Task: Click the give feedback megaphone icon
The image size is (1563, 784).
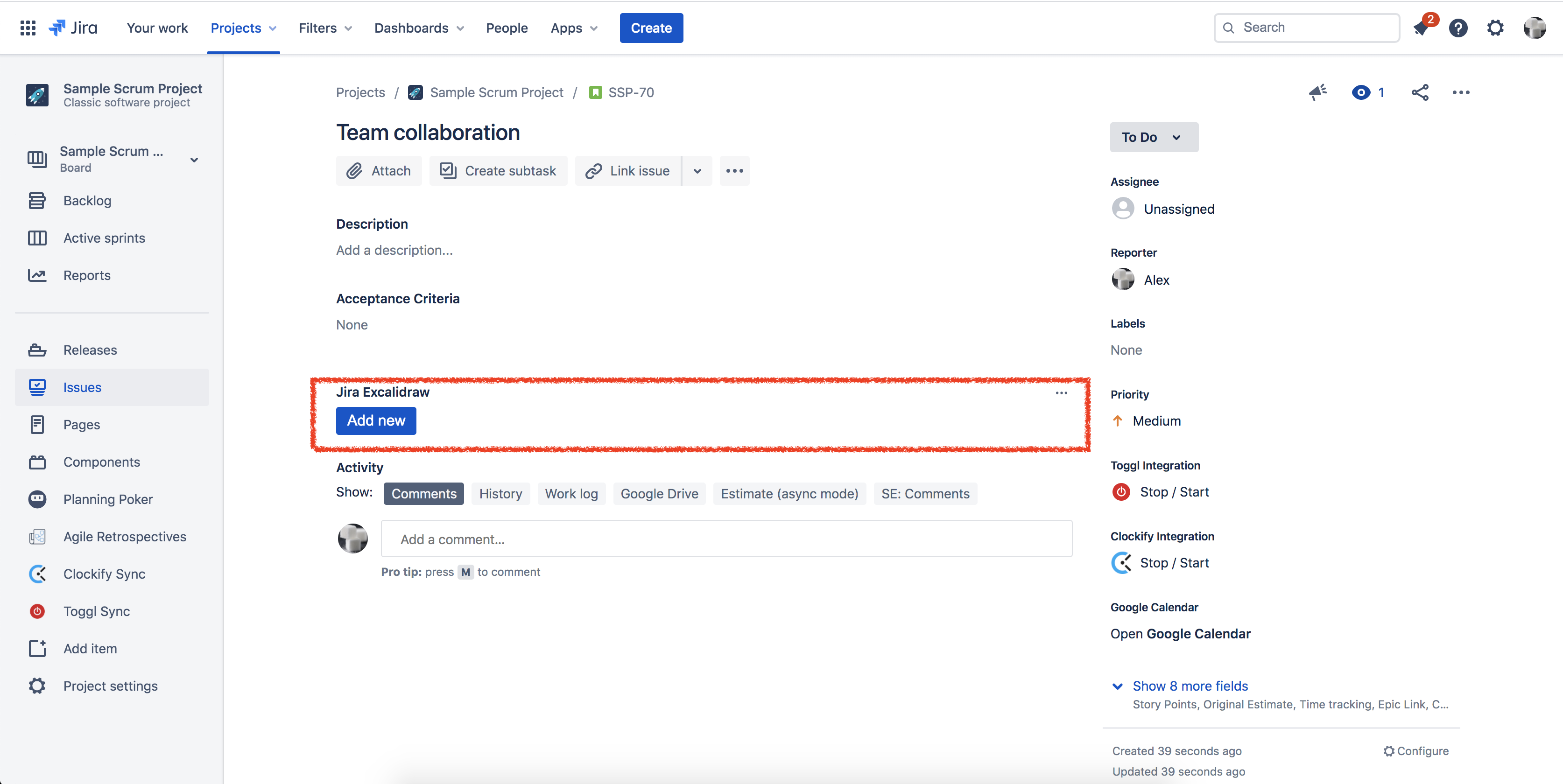Action: coord(1317,92)
